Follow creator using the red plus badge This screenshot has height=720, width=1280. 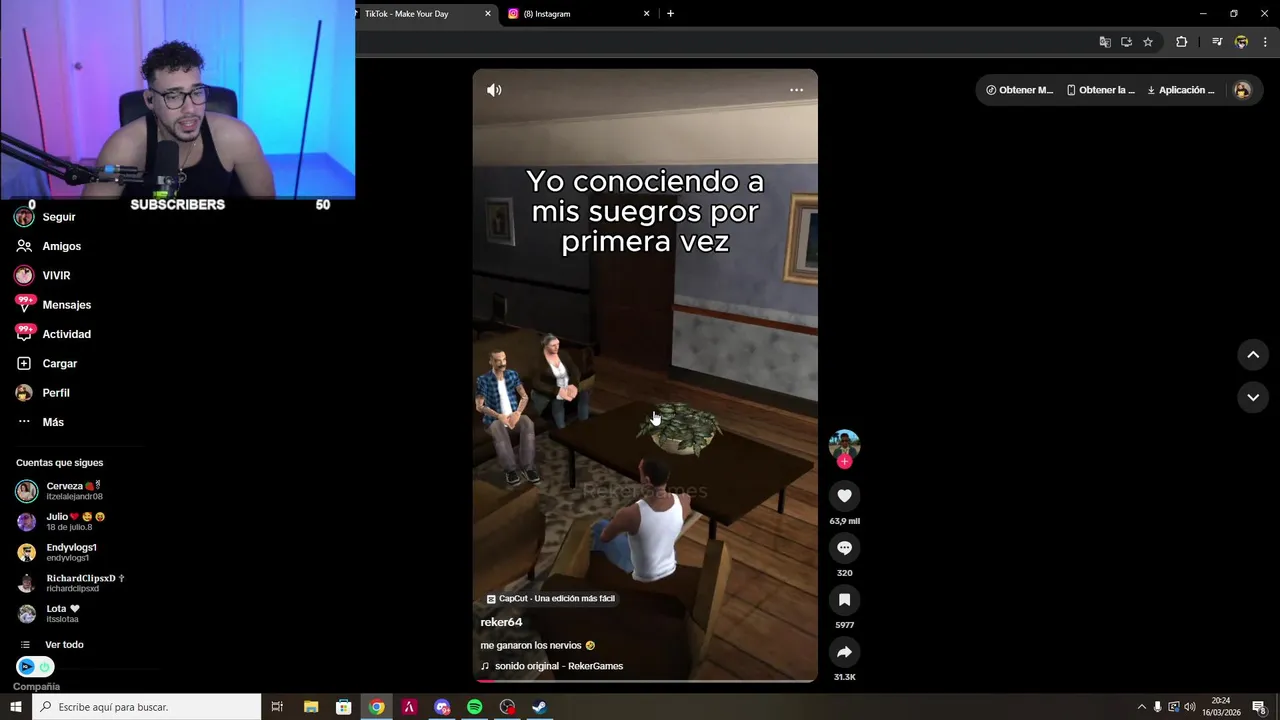pyautogui.click(x=844, y=462)
